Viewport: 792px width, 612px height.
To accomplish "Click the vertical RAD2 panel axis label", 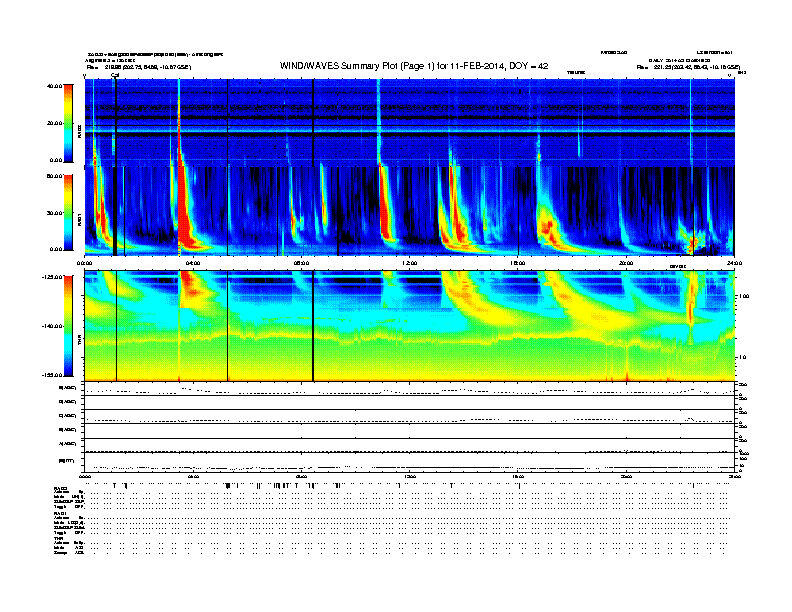I will [x=80, y=131].
